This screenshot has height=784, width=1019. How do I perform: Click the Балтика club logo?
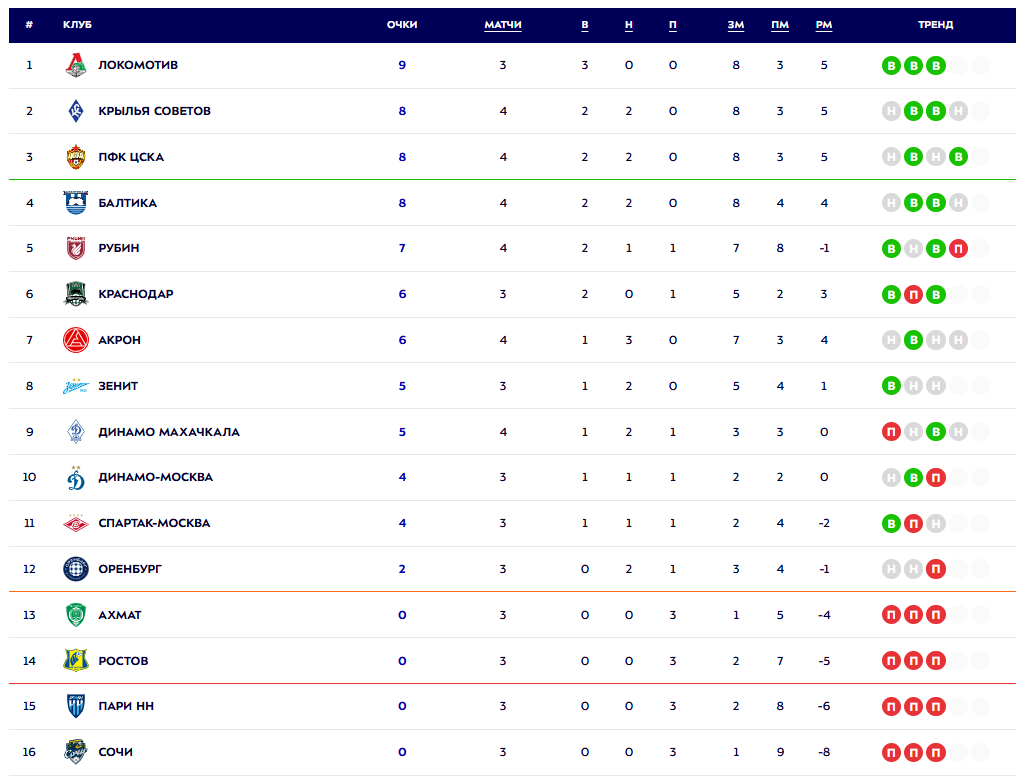click(x=76, y=203)
